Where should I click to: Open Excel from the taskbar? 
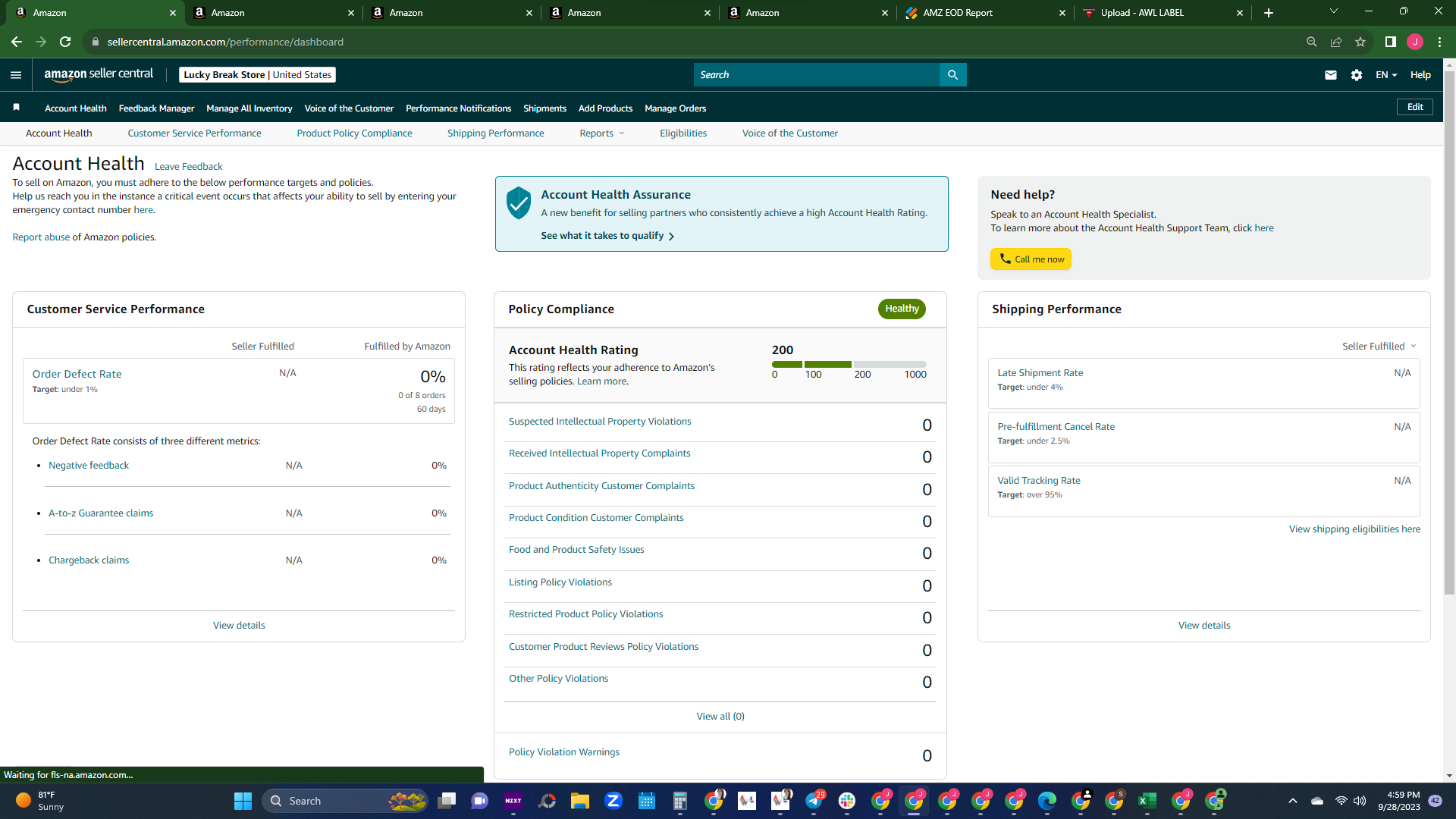[1147, 801]
